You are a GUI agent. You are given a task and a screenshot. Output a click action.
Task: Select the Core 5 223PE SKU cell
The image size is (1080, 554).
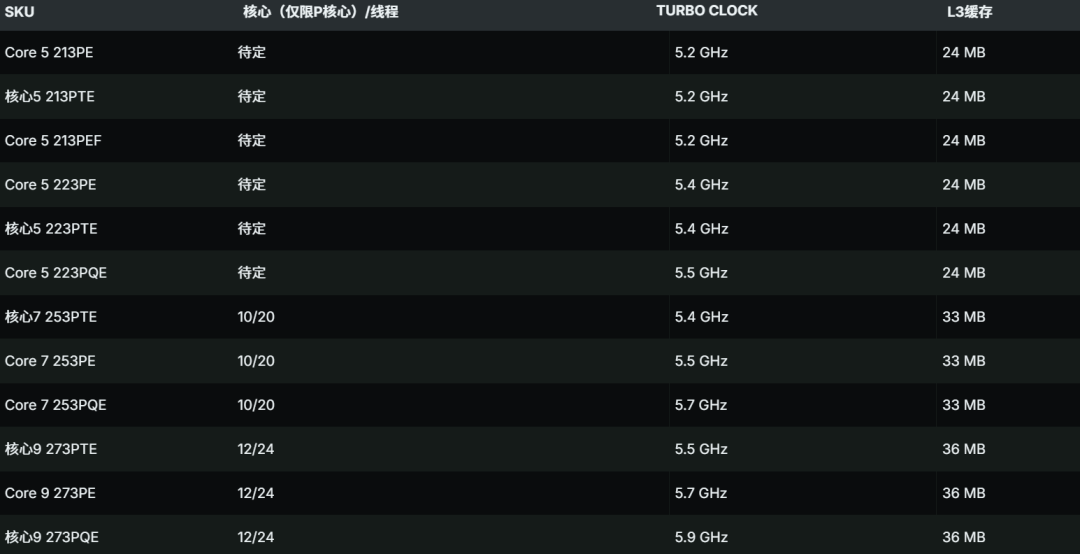tap(50, 184)
